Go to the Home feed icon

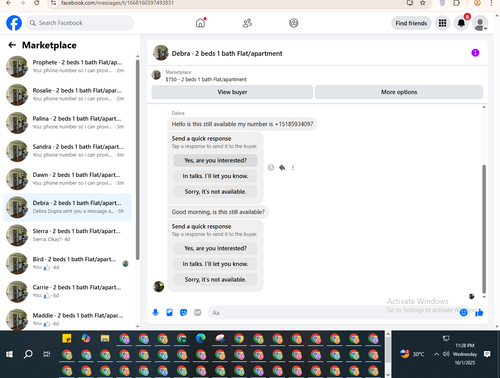[x=200, y=23]
